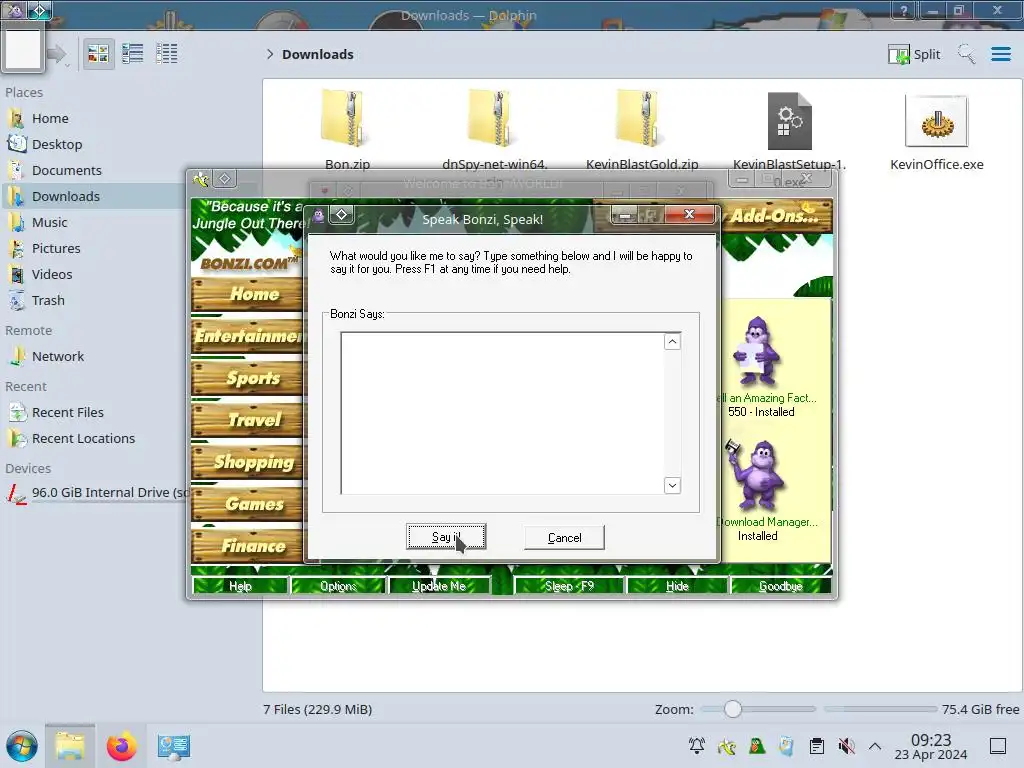Screen dimensions: 1024x768
Task: Switch Dolphin to Icons view mode
Action: pyautogui.click(x=98, y=54)
